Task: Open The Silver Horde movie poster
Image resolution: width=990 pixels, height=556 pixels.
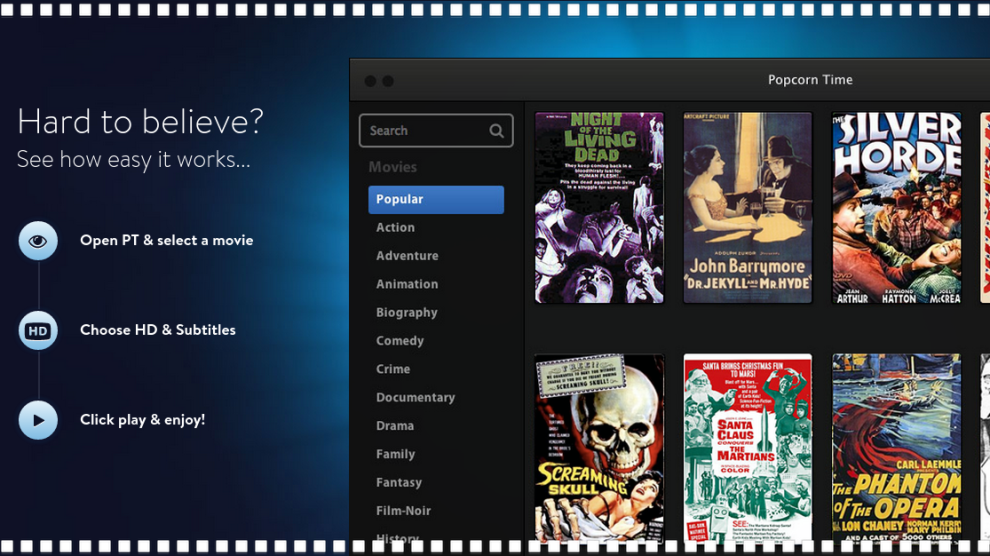Action: (896, 207)
